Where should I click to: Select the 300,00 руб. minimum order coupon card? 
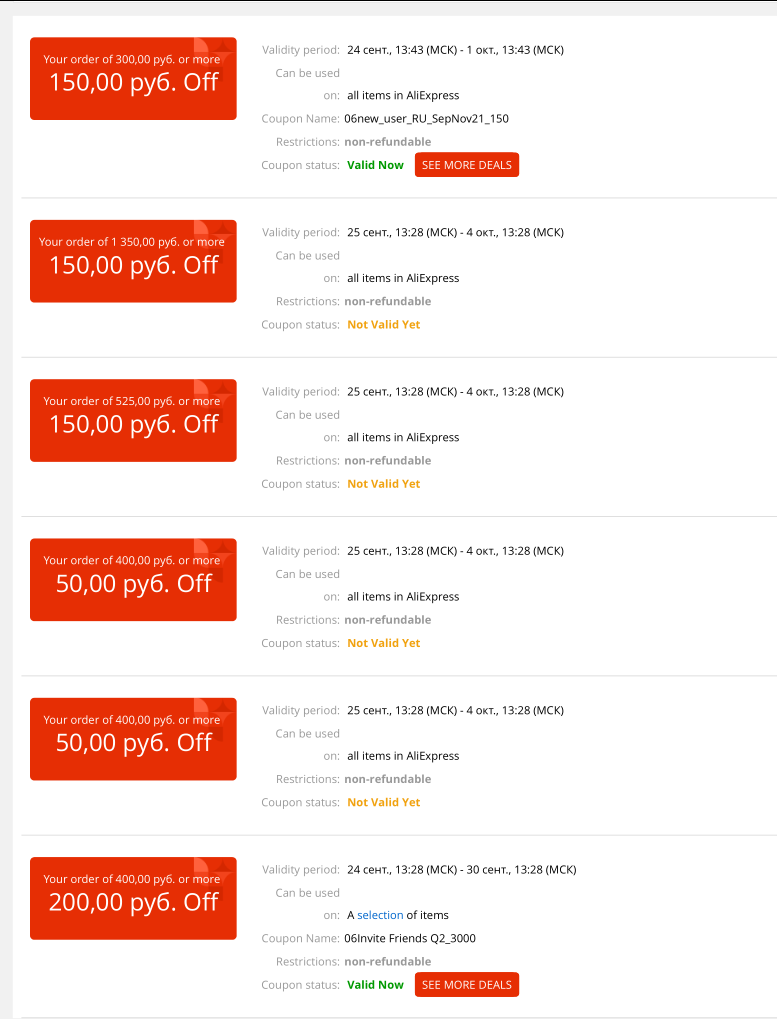tap(133, 79)
